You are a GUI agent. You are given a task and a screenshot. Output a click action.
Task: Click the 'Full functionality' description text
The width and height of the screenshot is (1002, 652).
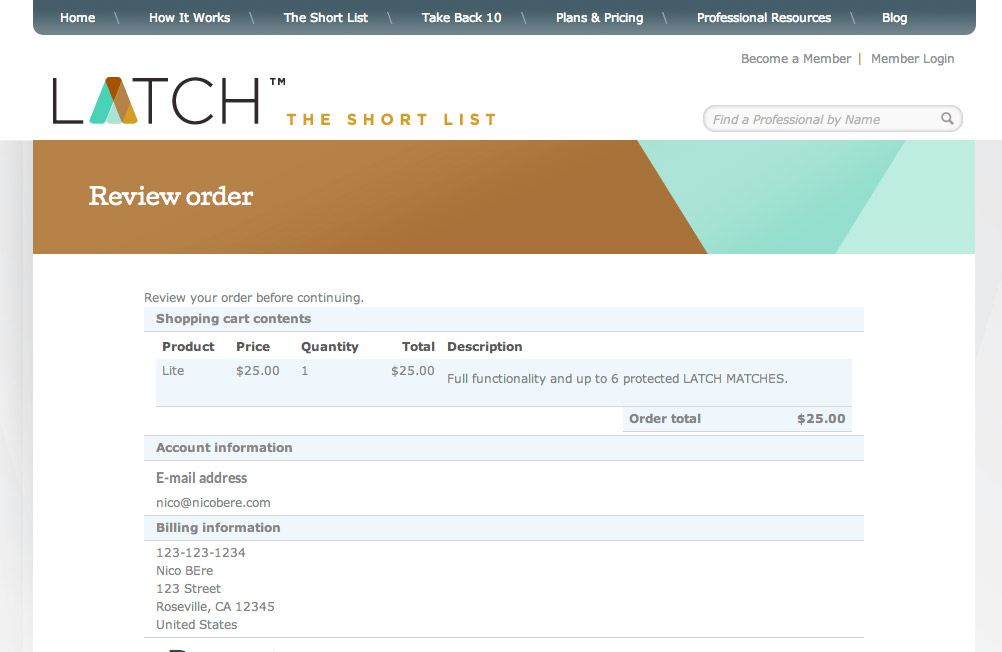tap(617, 378)
